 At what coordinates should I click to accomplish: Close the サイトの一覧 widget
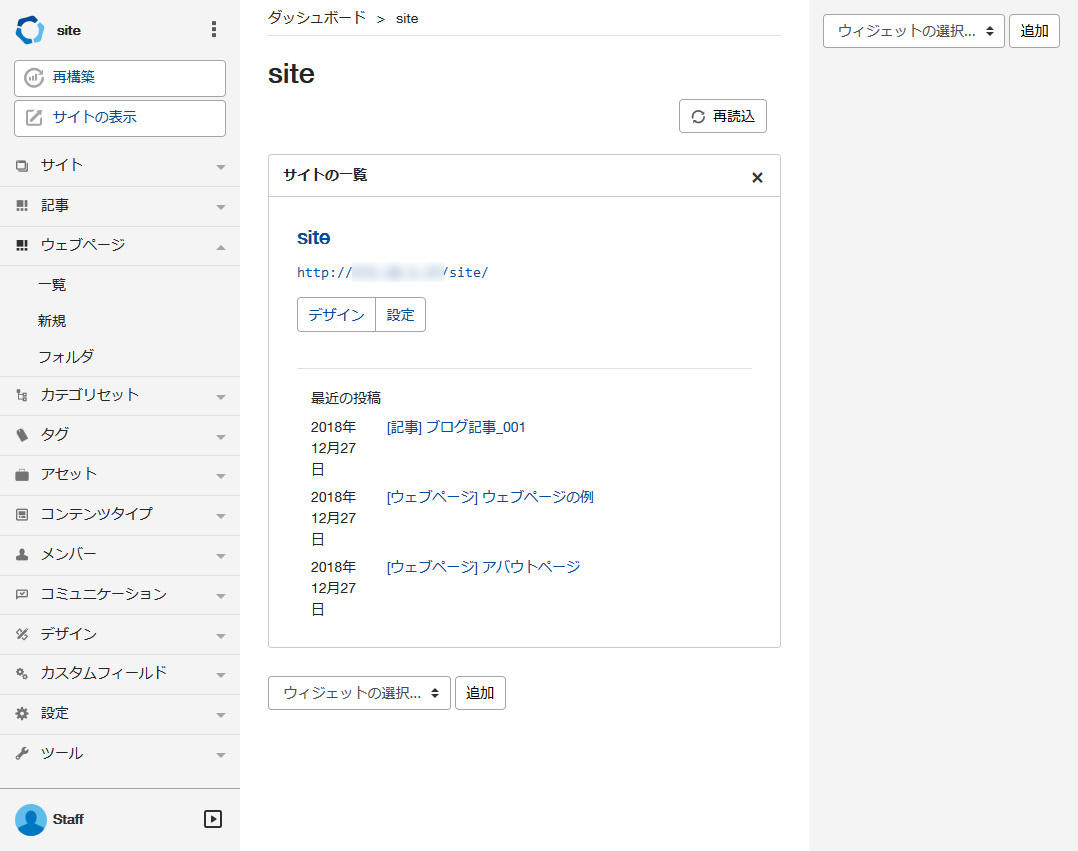pos(757,177)
